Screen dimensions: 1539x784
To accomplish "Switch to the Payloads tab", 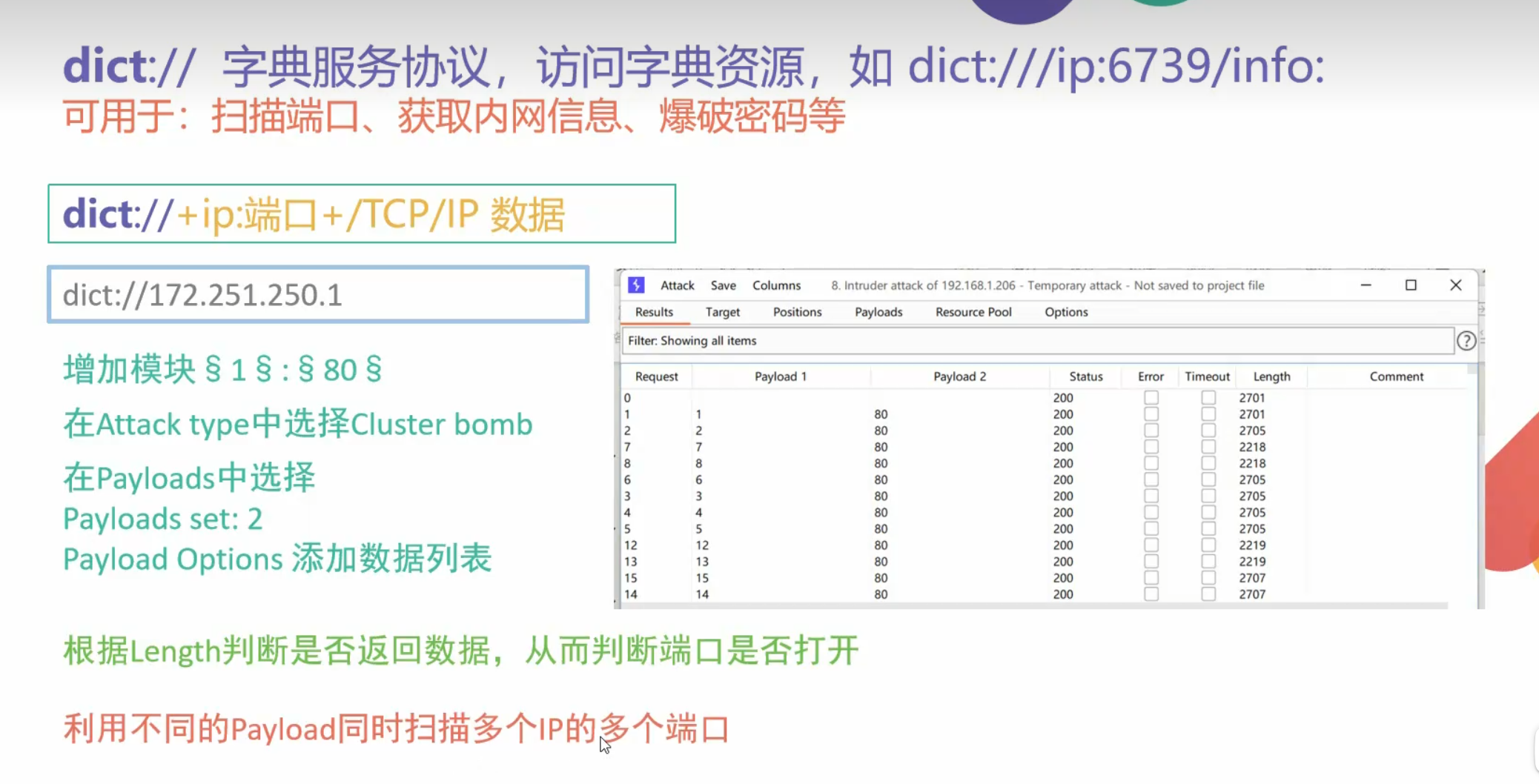I will click(x=878, y=312).
